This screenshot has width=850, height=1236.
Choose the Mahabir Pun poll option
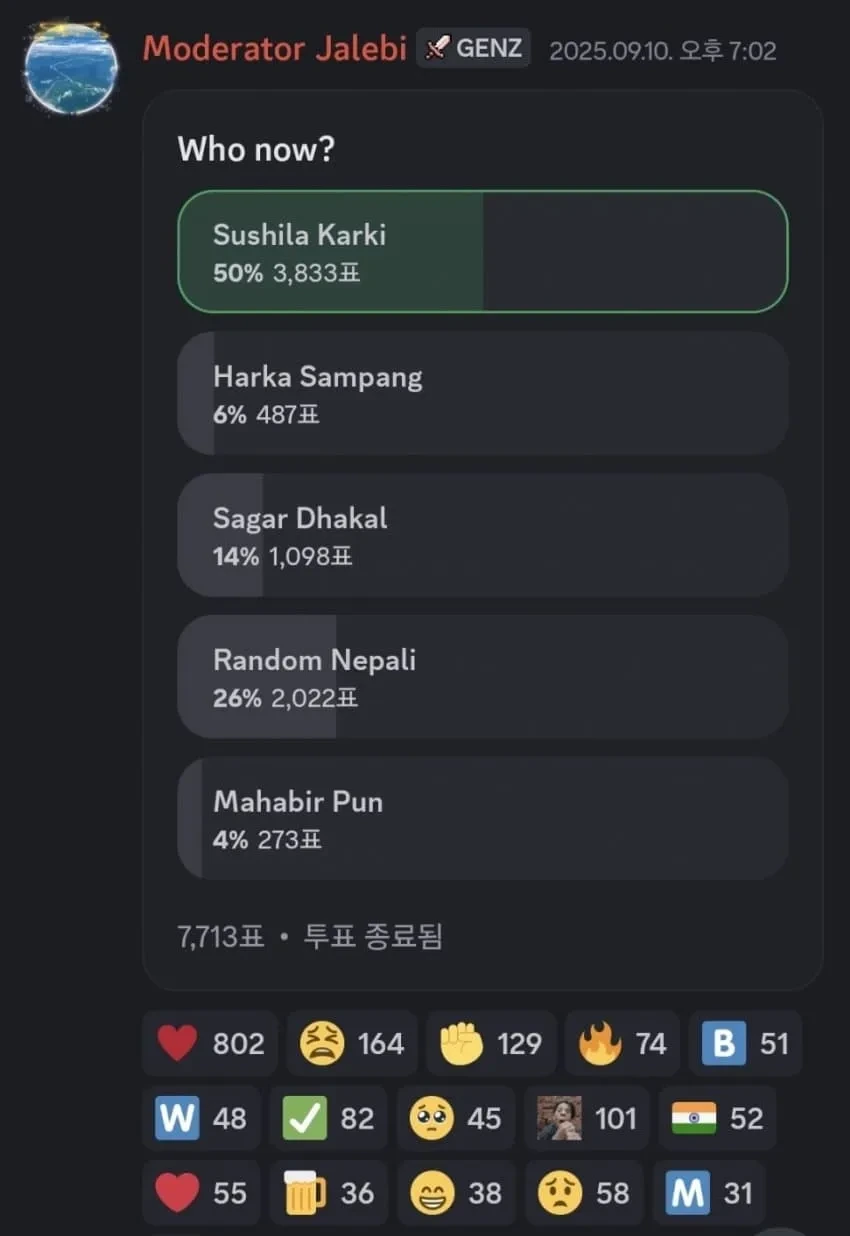tap(482, 818)
